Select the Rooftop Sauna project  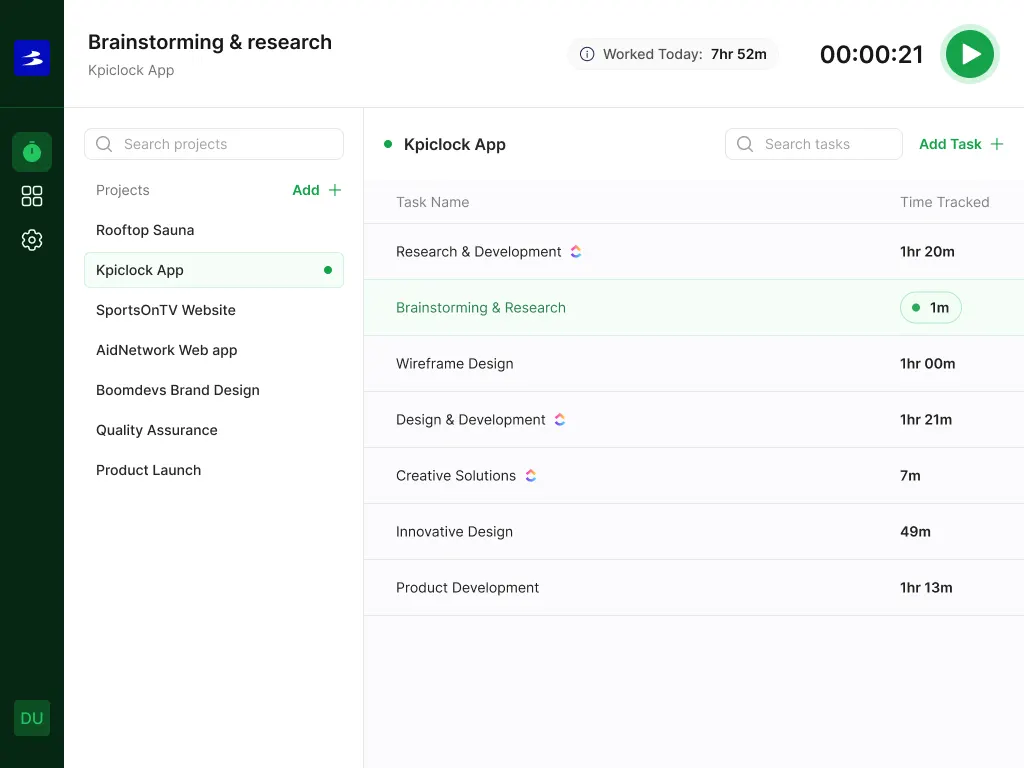214,230
